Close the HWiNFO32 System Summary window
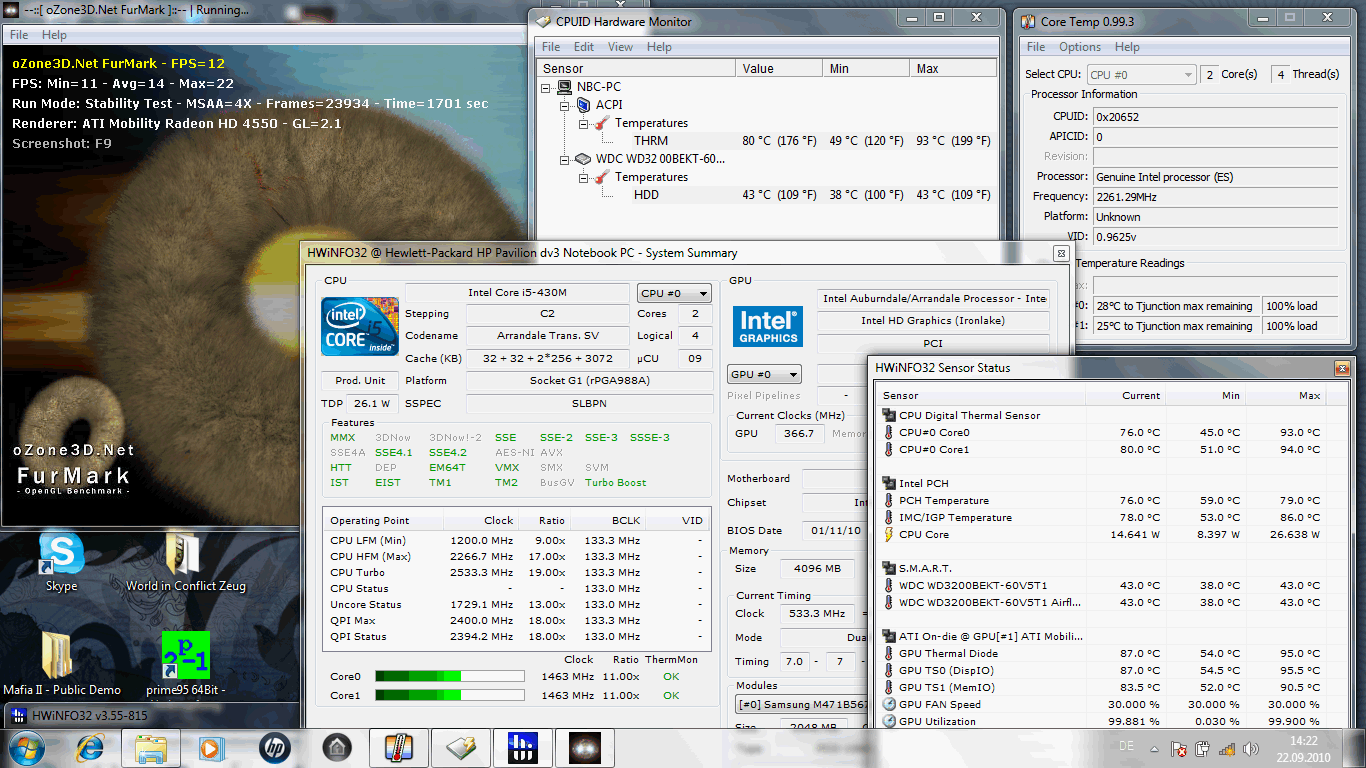Viewport: 1366px width, 768px height. (1060, 254)
